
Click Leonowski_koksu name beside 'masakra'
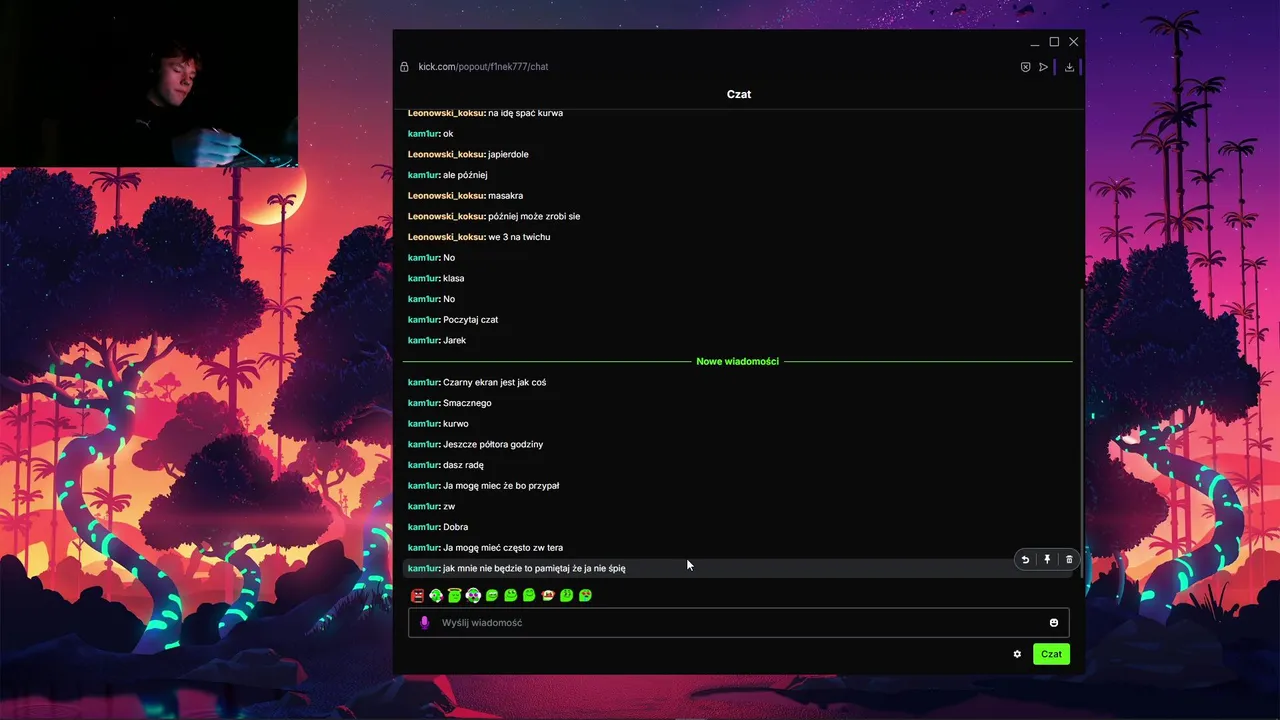(446, 196)
